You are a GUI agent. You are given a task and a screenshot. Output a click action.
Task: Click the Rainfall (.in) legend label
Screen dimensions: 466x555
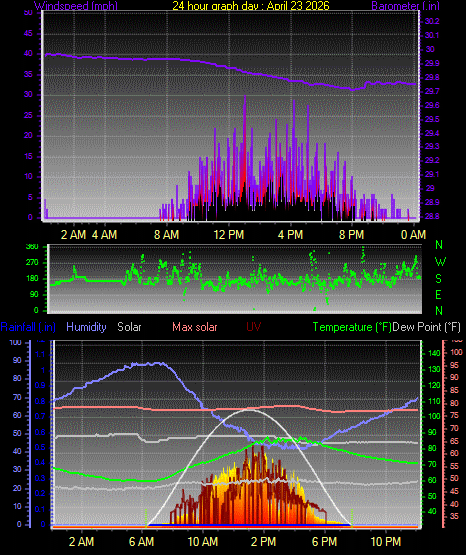[28, 327]
